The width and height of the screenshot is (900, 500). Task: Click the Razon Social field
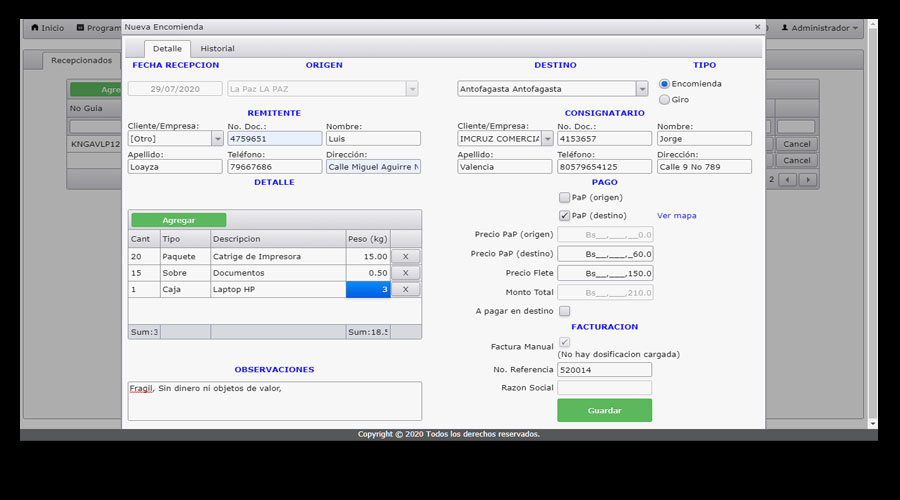pos(604,388)
